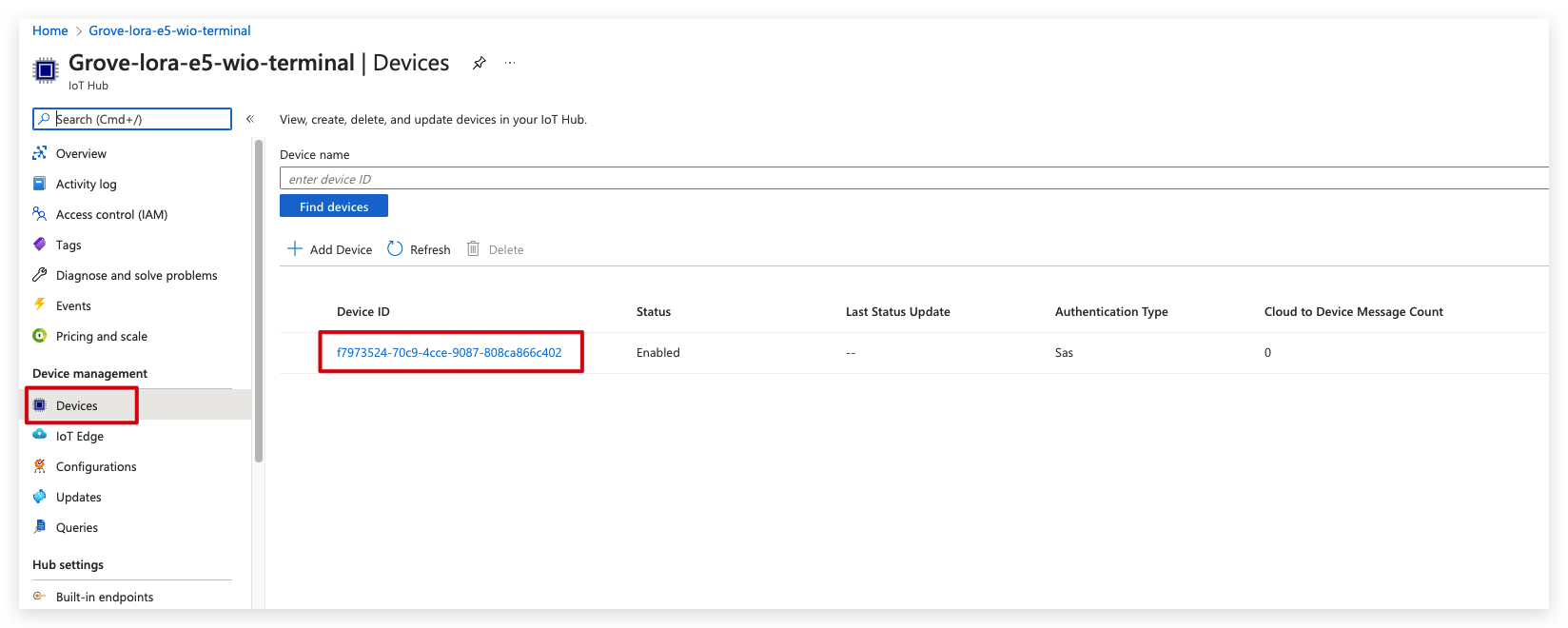Pin the Devices page with pin icon
Image resolution: width=1568 pixels, height=628 pixels.
tap(480, 63)
